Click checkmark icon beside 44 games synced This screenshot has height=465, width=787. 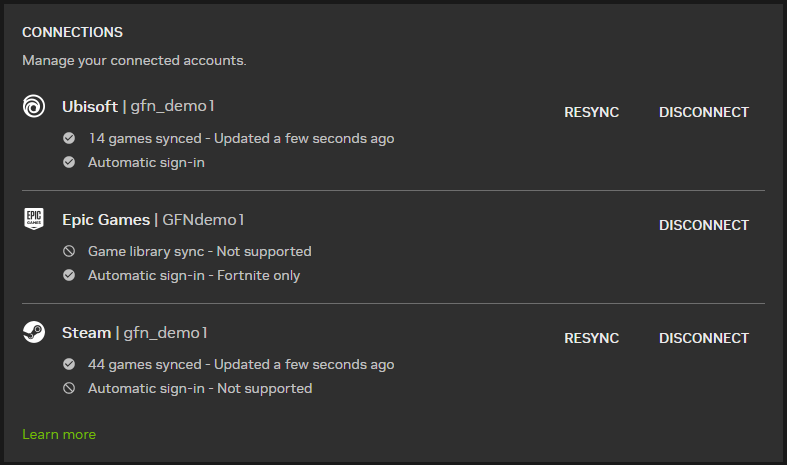click(x=69, y=364)
